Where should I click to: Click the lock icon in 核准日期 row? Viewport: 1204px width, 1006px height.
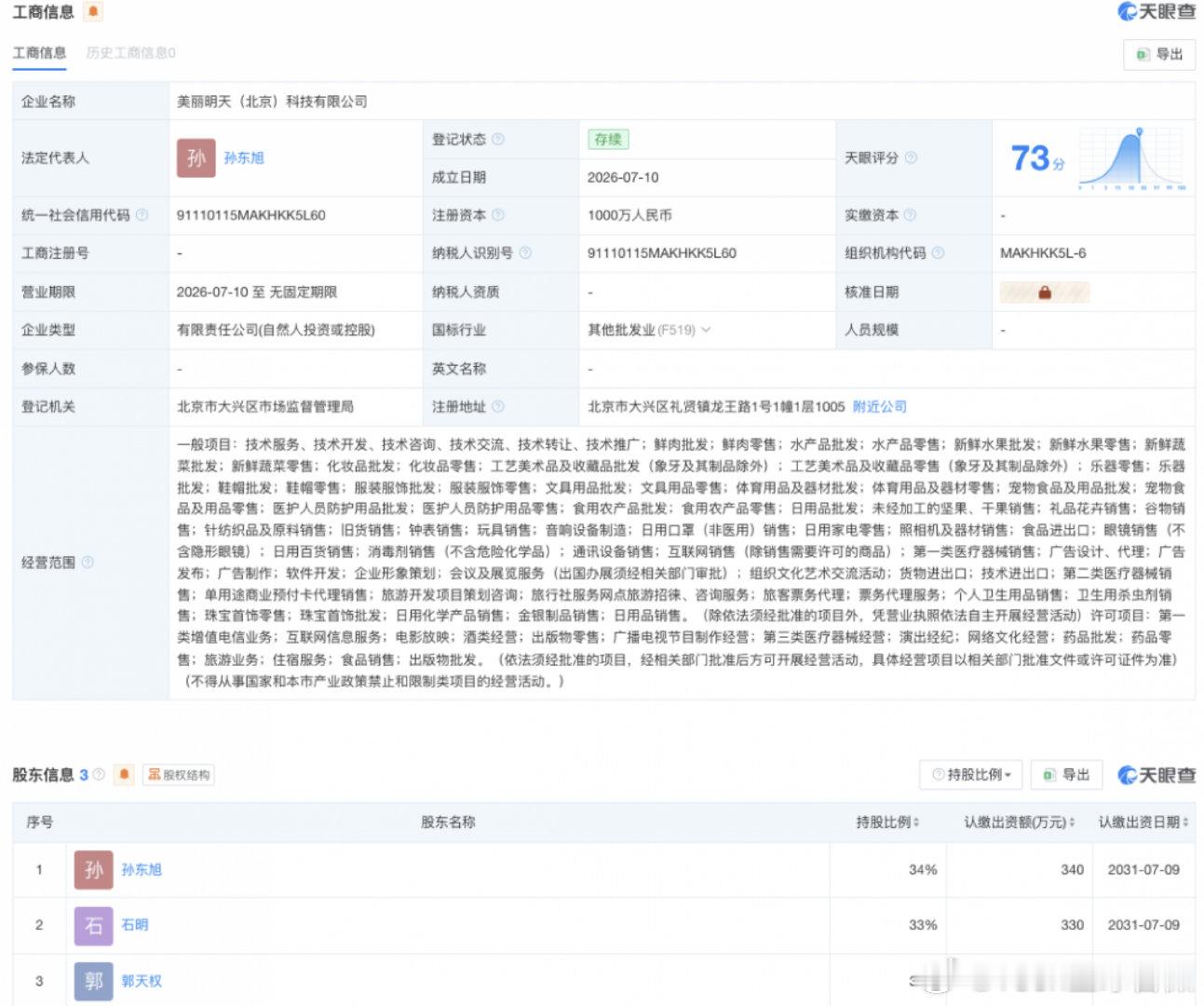pyautogui.click(x=1045, y=292)
